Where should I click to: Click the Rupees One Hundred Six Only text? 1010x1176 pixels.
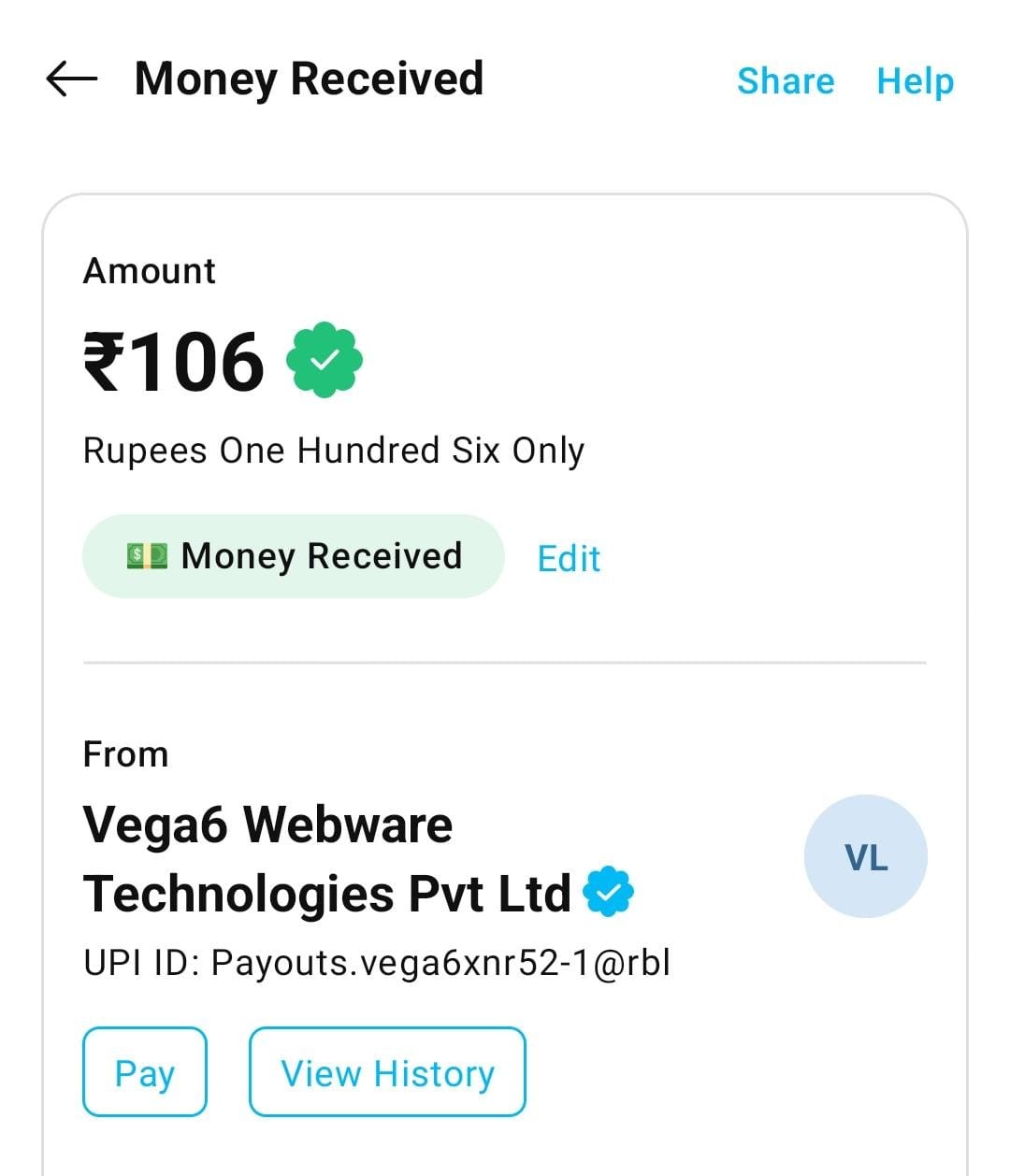pyautogui.click(x=334, y=451)
